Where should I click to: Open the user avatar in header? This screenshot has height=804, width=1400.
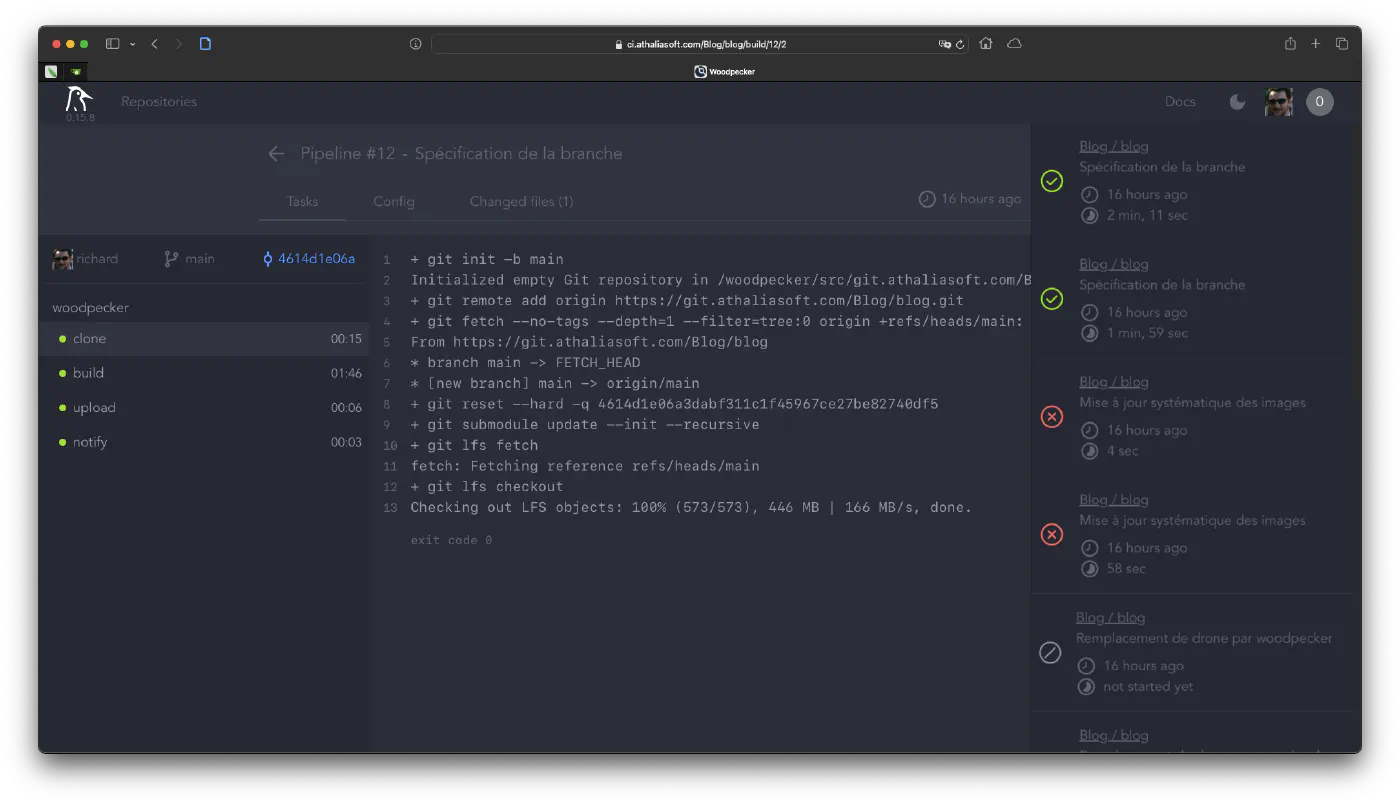click(x=1278, y=102)
